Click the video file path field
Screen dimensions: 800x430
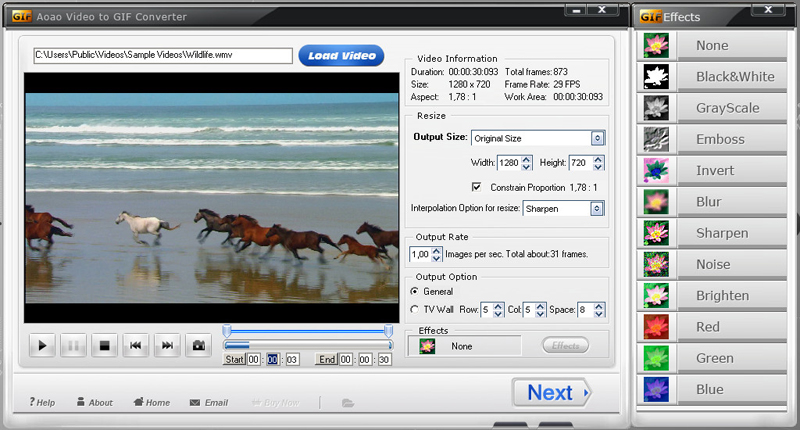pos(163,56)
